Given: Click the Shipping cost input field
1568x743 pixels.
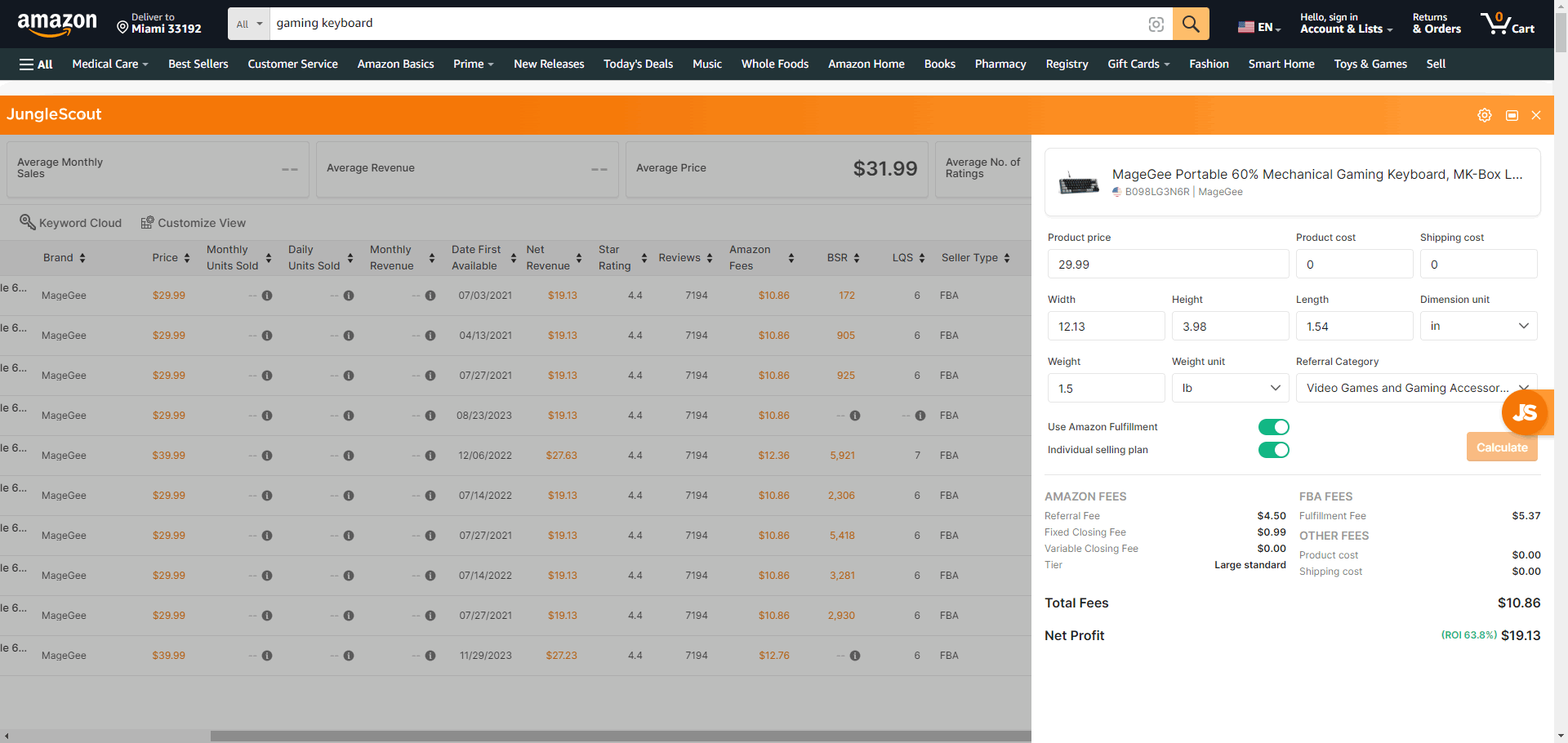Looking at the screenshot, I should coord(1478,264).
